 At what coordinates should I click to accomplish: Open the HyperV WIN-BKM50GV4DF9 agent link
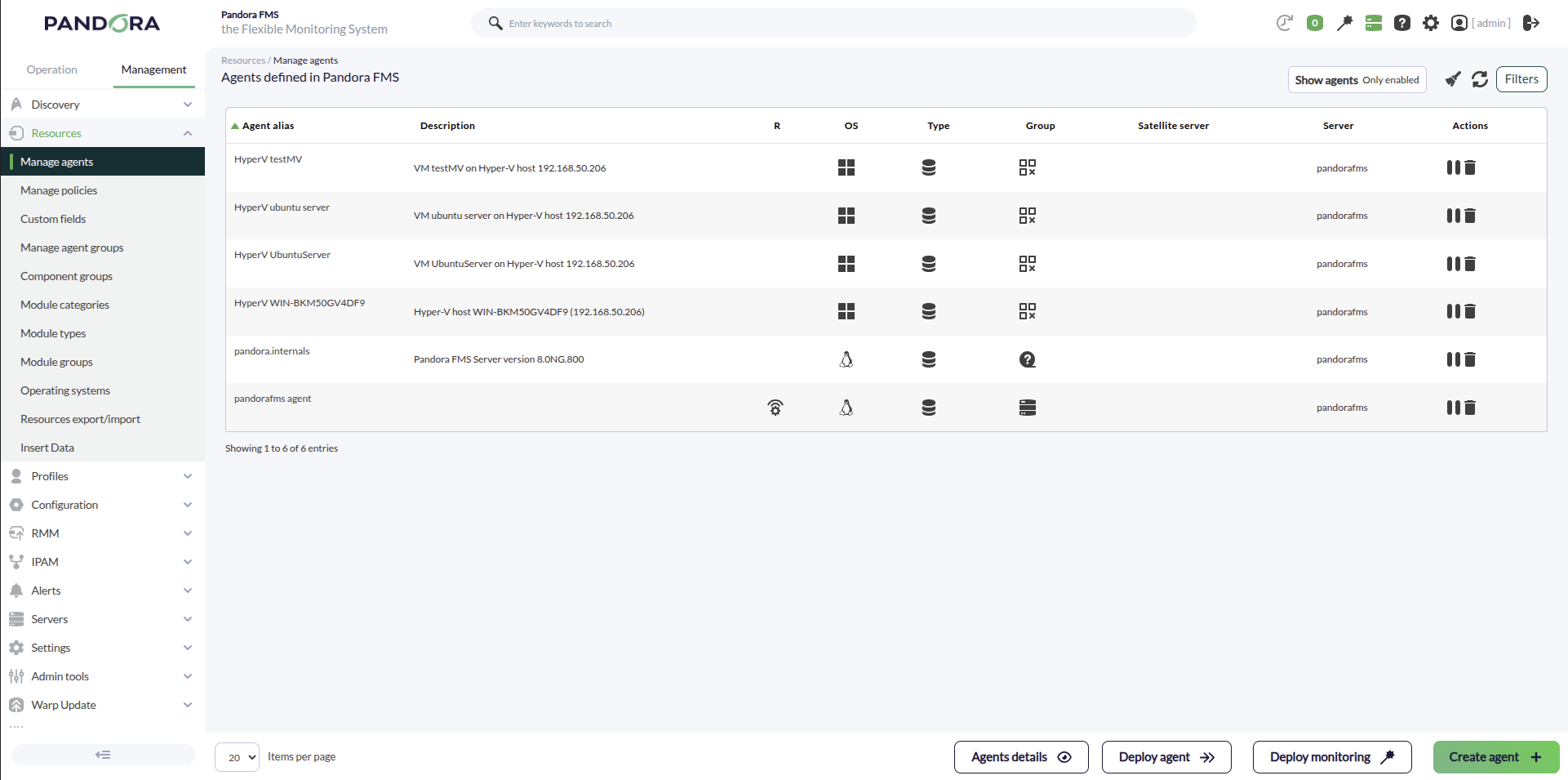click(x=300, y=303)
